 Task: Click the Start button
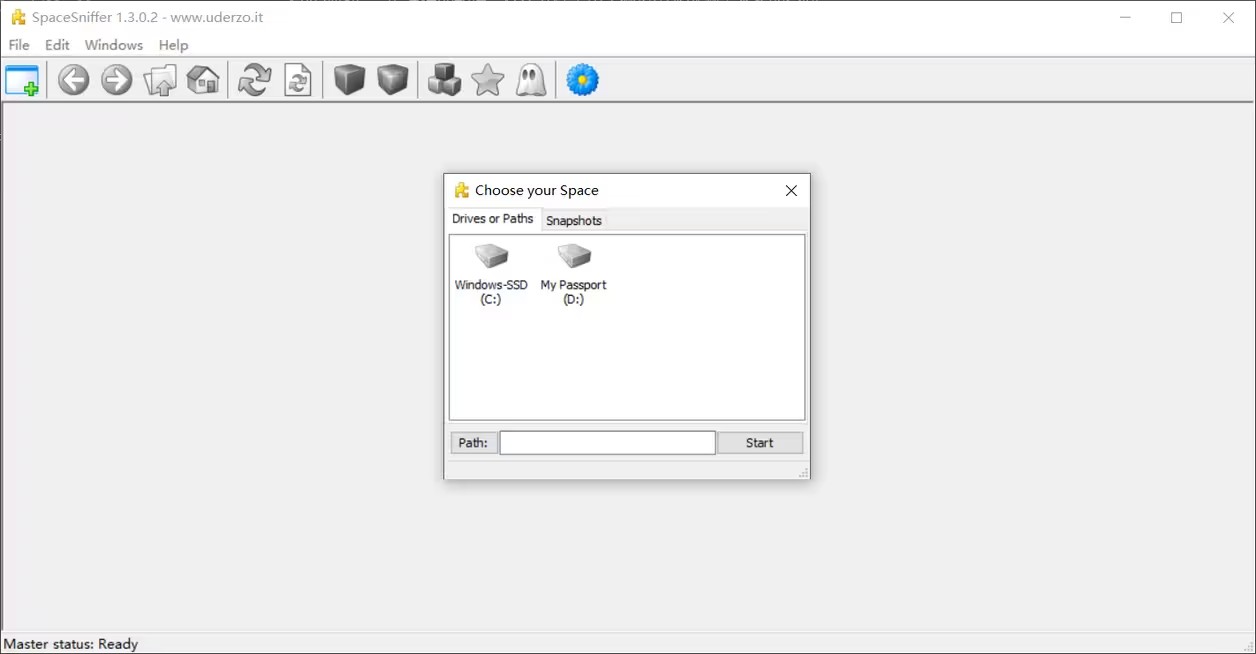[x=760, y=443]
